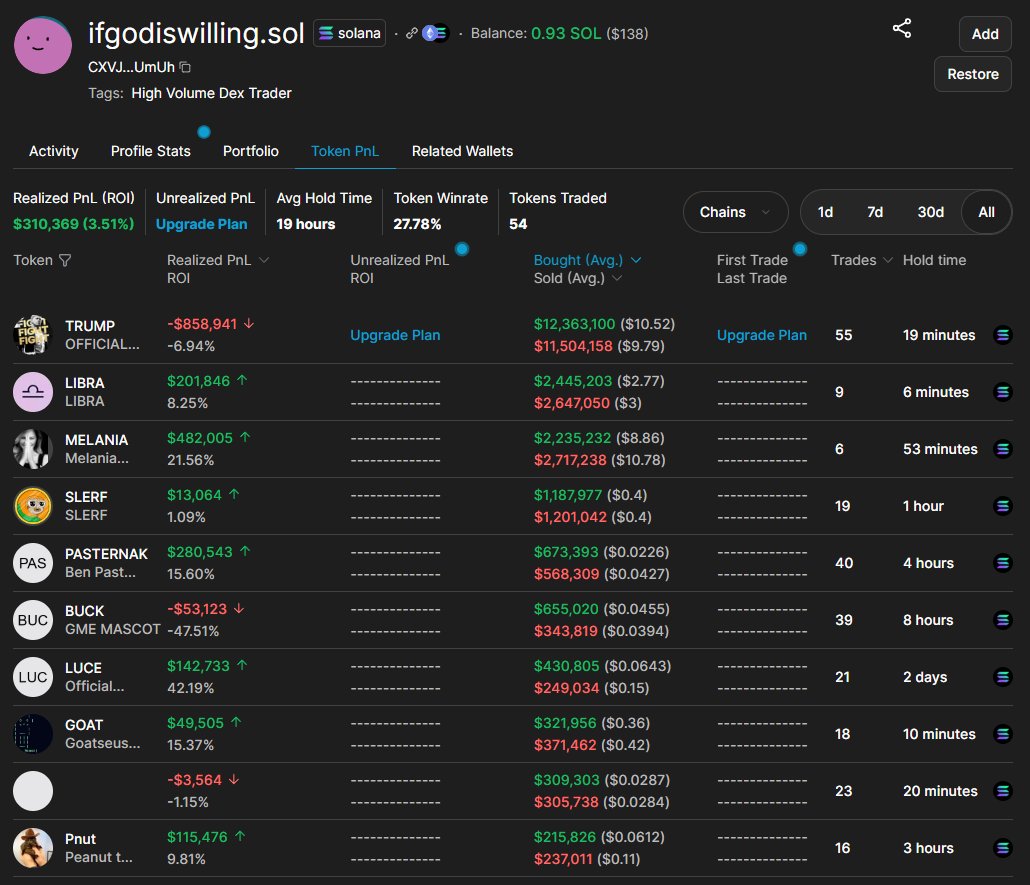Click Solana chain icon in LUCE row
The width and height of the screenshot is (1030, 885).
click(x=1002, y=677)
